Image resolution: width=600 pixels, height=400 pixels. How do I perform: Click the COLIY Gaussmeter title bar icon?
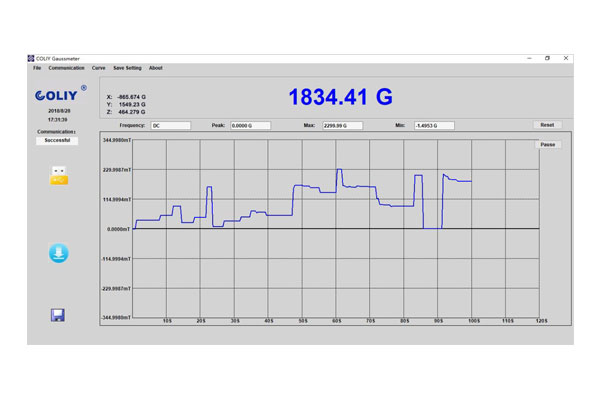point(30,58)
